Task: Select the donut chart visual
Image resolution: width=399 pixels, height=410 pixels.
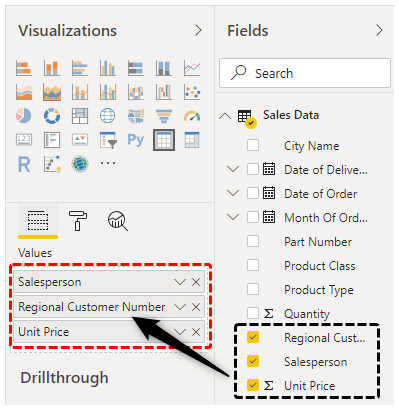Action: [x=52, y=116]
